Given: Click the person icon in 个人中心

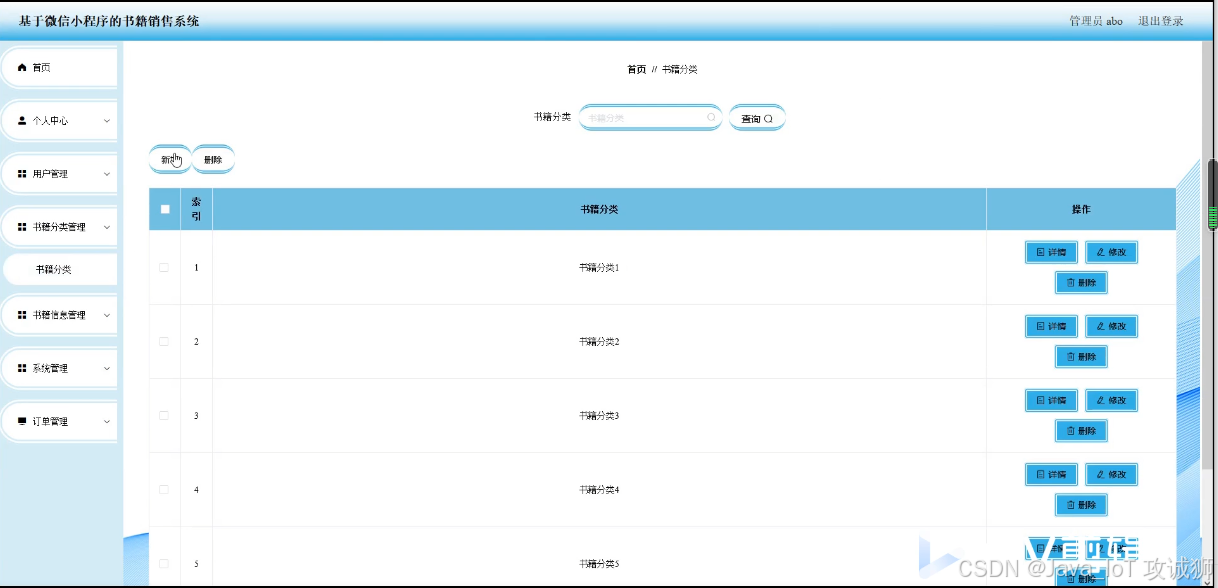Looking at the screenshot, I should [22, 120].
